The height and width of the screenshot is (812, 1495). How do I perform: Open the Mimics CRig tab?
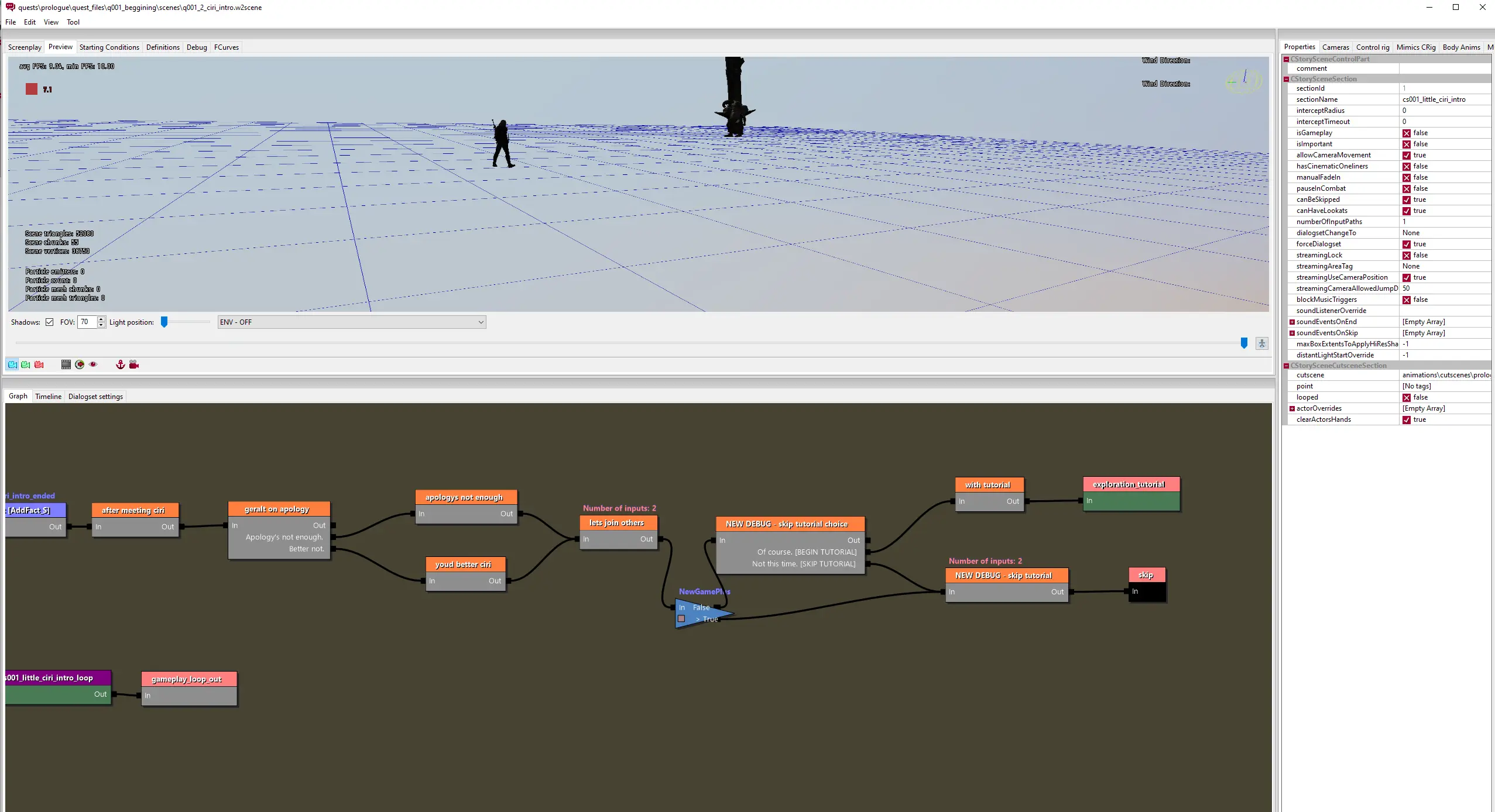pyautogui.click(x=1416, y=47)
